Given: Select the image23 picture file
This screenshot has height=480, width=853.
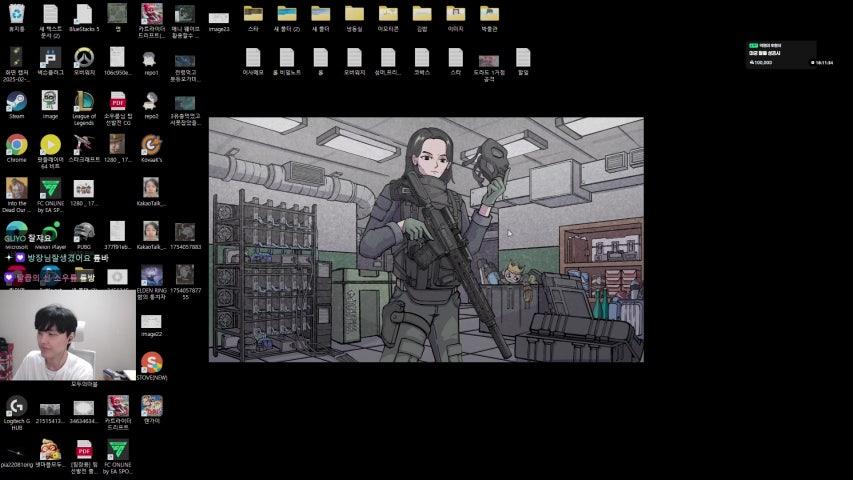Looking at the screenshot, I should pyautogui.click(x=219, y=21).
